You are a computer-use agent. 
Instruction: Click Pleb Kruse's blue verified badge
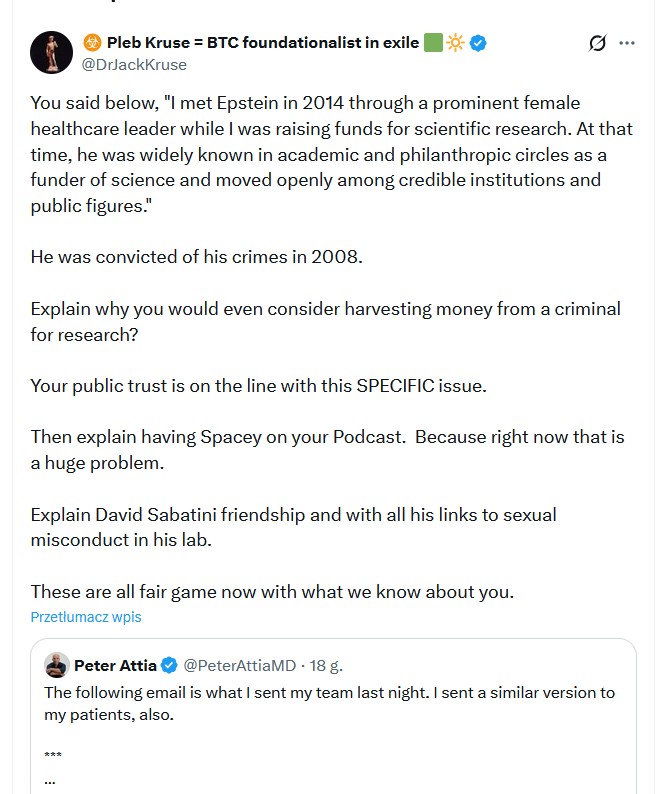479,43
